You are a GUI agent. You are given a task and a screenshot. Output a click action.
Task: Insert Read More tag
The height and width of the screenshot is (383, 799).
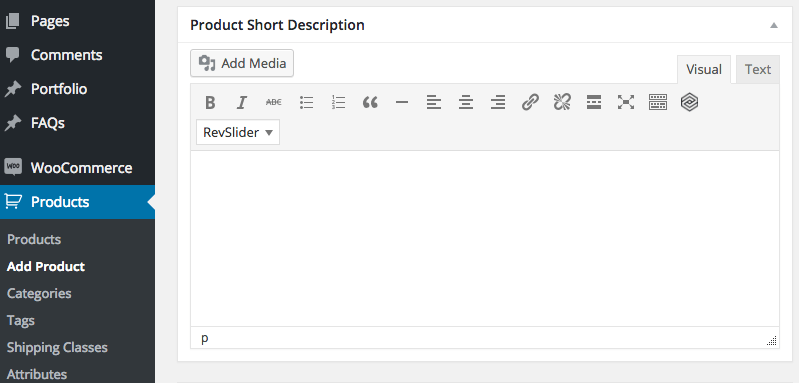tap(594, 102)
